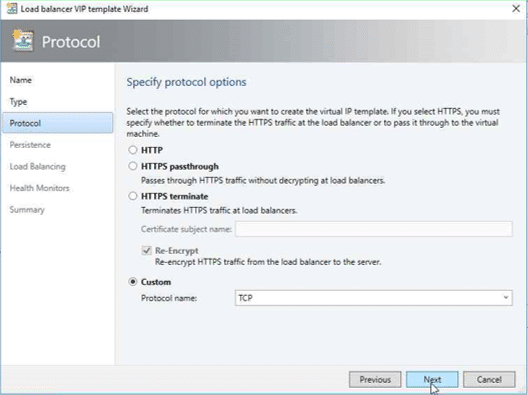Click the Previous button
This screenshot has width=528, height=395.
[x=375, y=380]
